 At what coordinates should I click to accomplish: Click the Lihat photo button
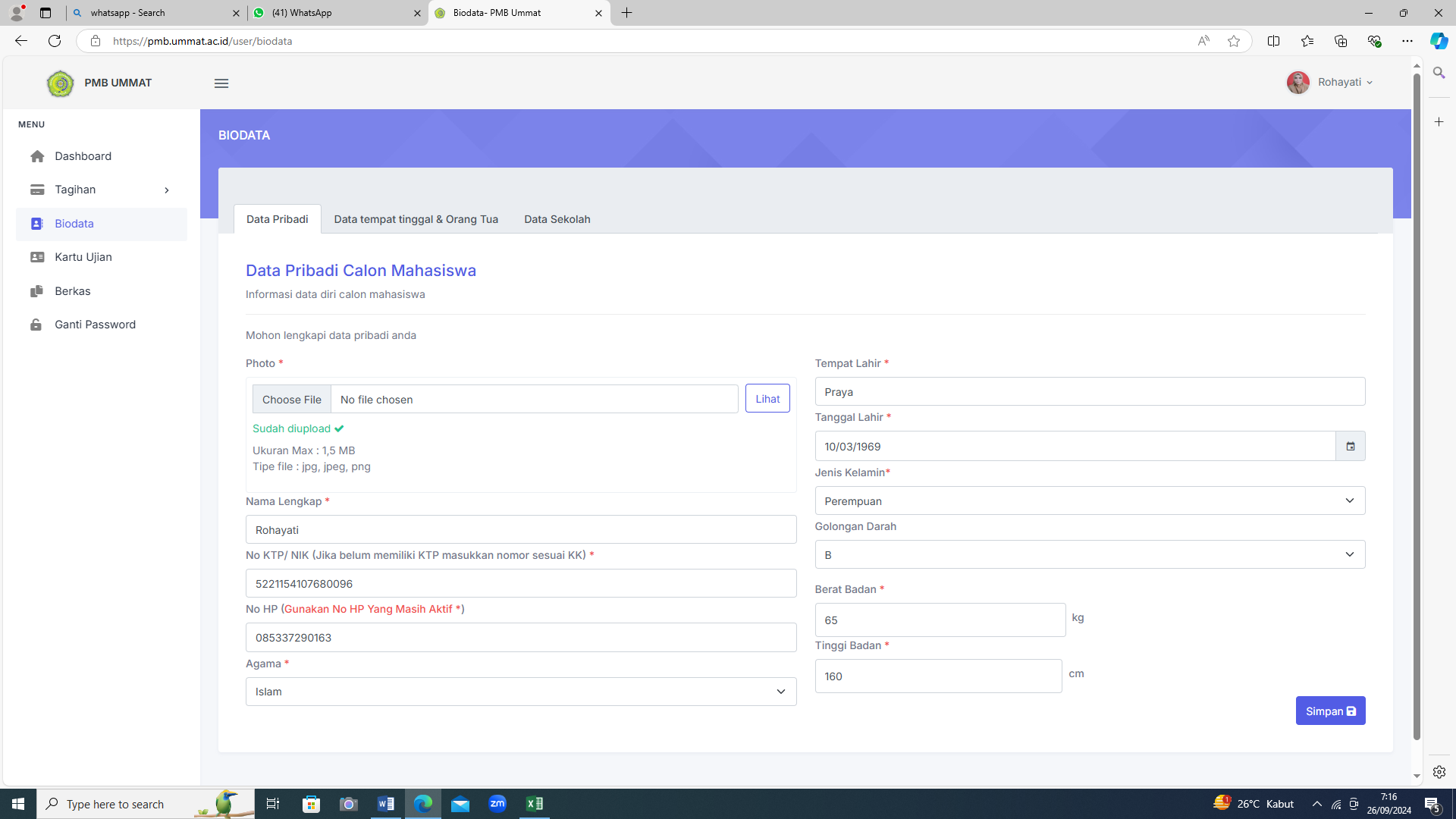pyautogui.click(x=767, y=399)
